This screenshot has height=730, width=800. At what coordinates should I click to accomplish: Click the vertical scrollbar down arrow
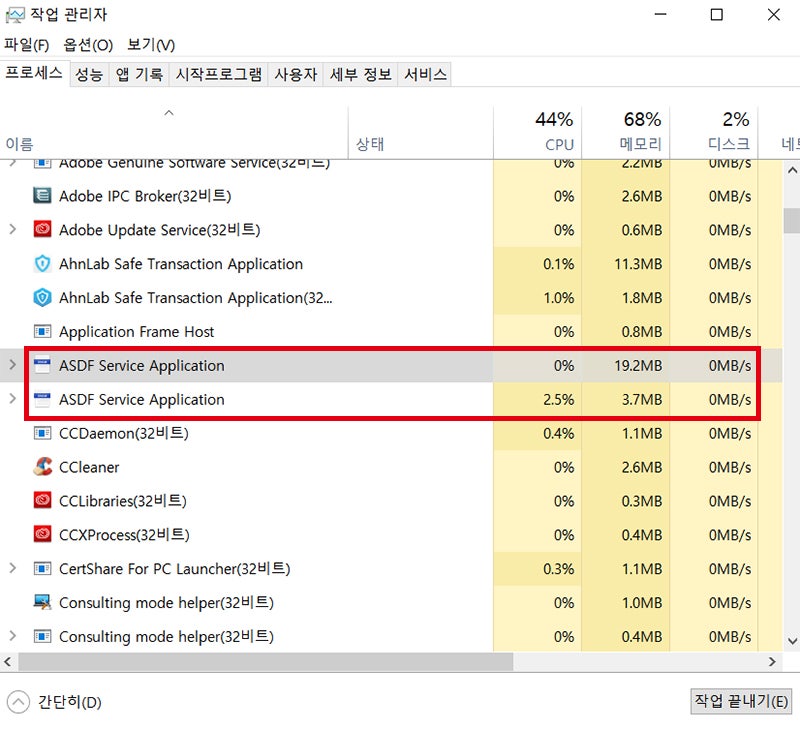[x=791, y=641]
